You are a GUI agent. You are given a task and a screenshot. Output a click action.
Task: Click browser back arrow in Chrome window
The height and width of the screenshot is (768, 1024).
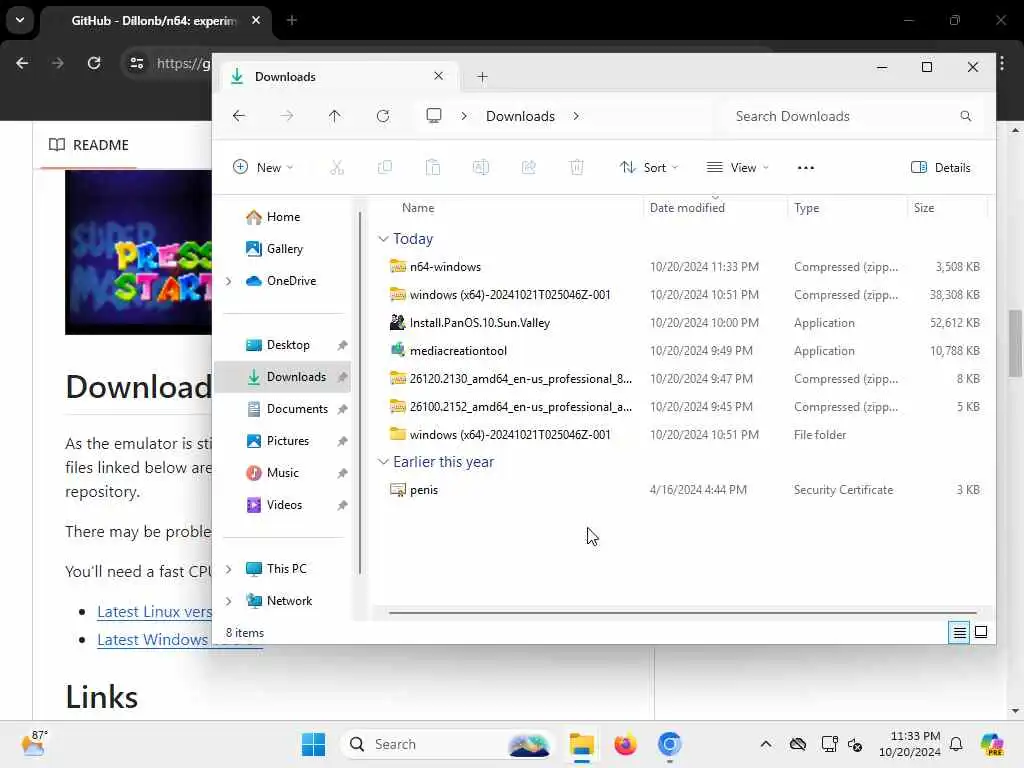(x=22, y=63)
